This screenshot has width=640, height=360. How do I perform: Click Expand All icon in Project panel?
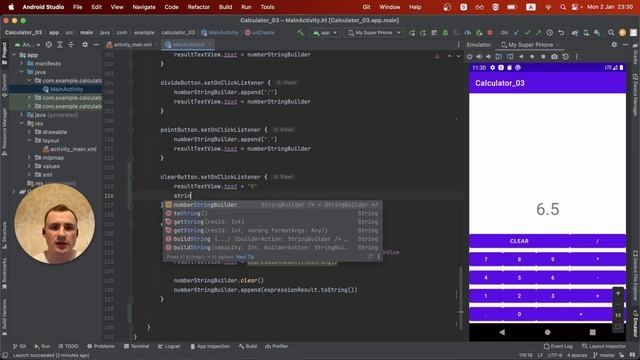[60, 44]
